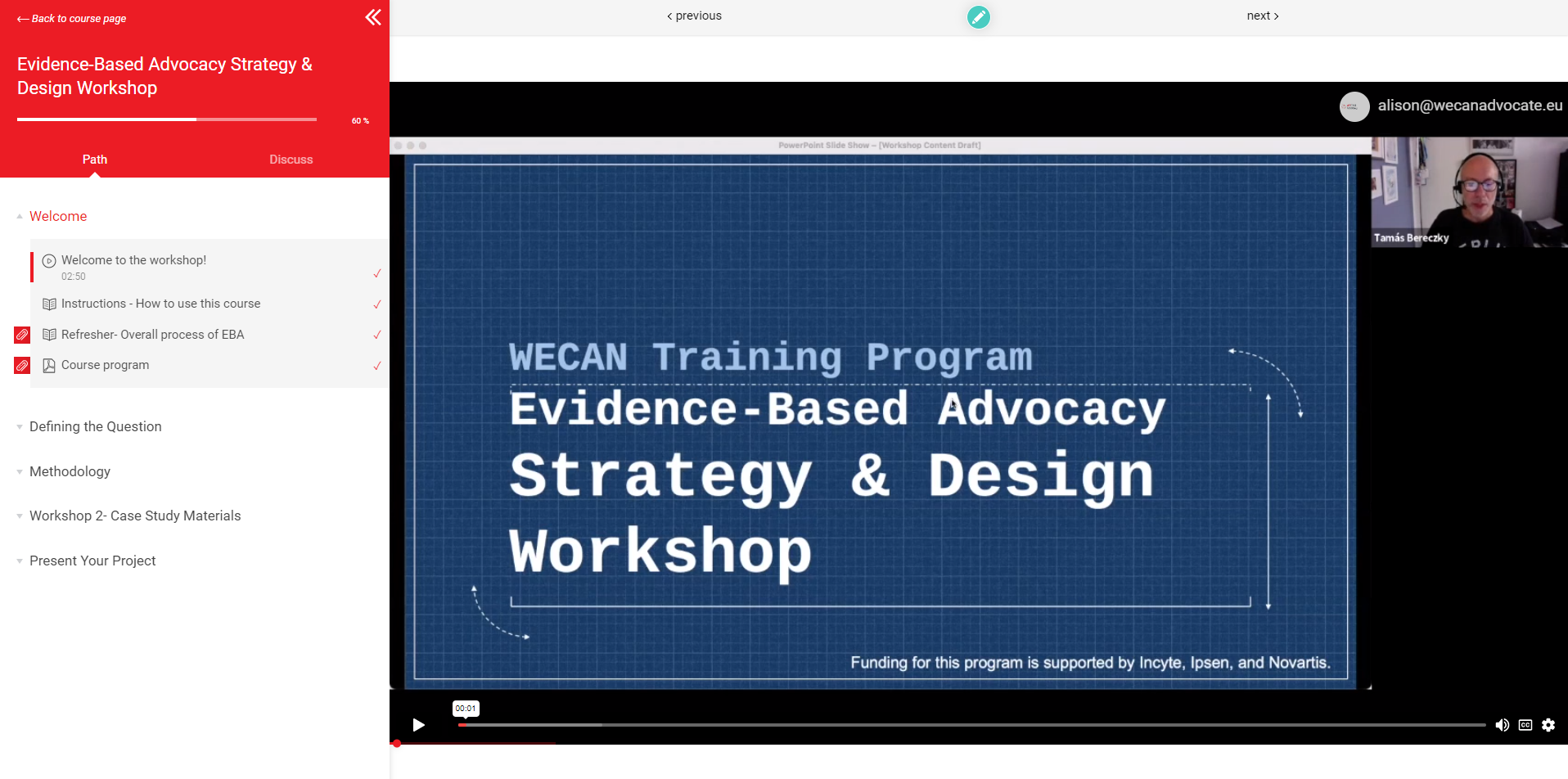Open attachment icon beside Course program

click(x=22, y=365)
